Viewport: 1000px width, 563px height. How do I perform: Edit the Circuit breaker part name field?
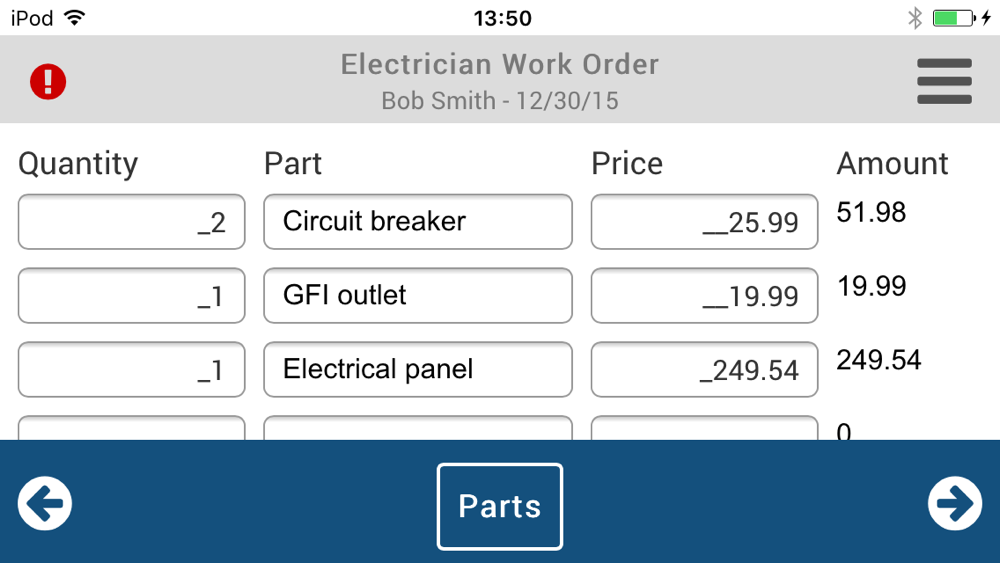(418, 222)
